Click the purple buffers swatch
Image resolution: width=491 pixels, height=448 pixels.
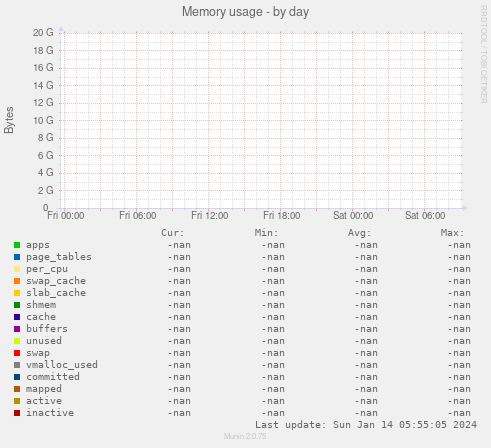[x=17, y=329]
